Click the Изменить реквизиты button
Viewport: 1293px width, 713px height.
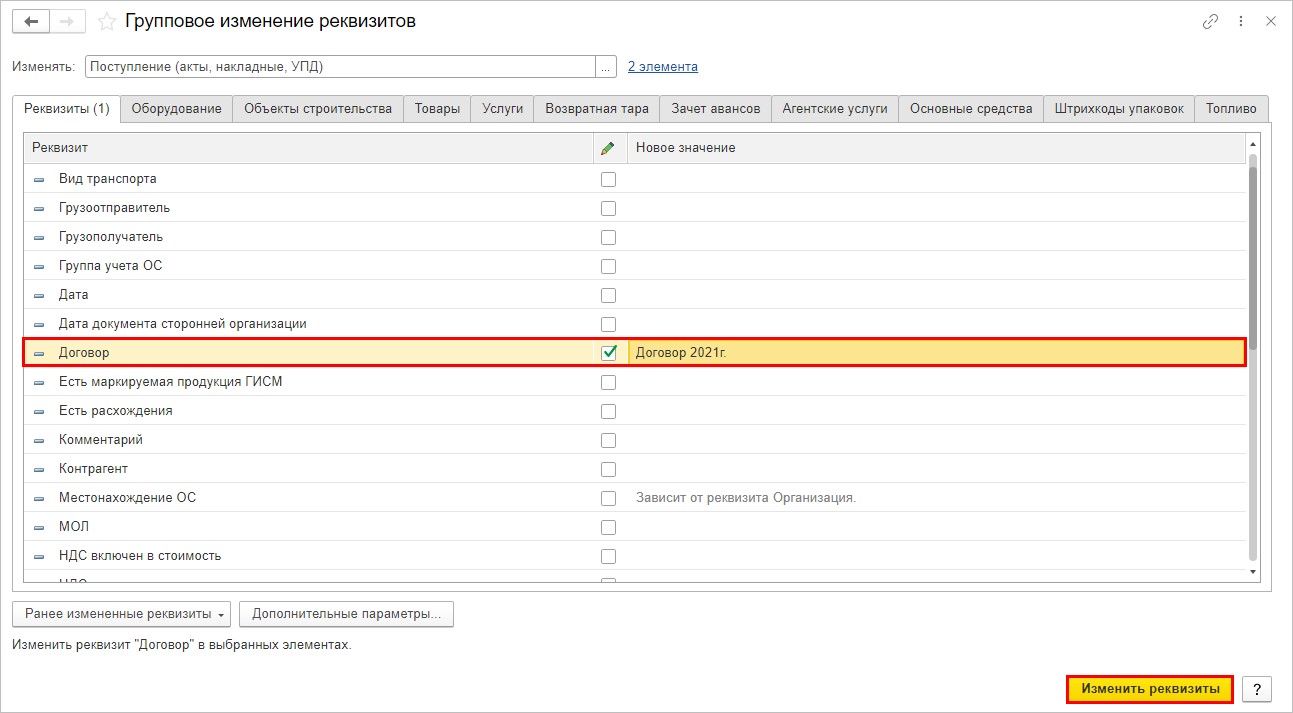(x=1150, y=689)
